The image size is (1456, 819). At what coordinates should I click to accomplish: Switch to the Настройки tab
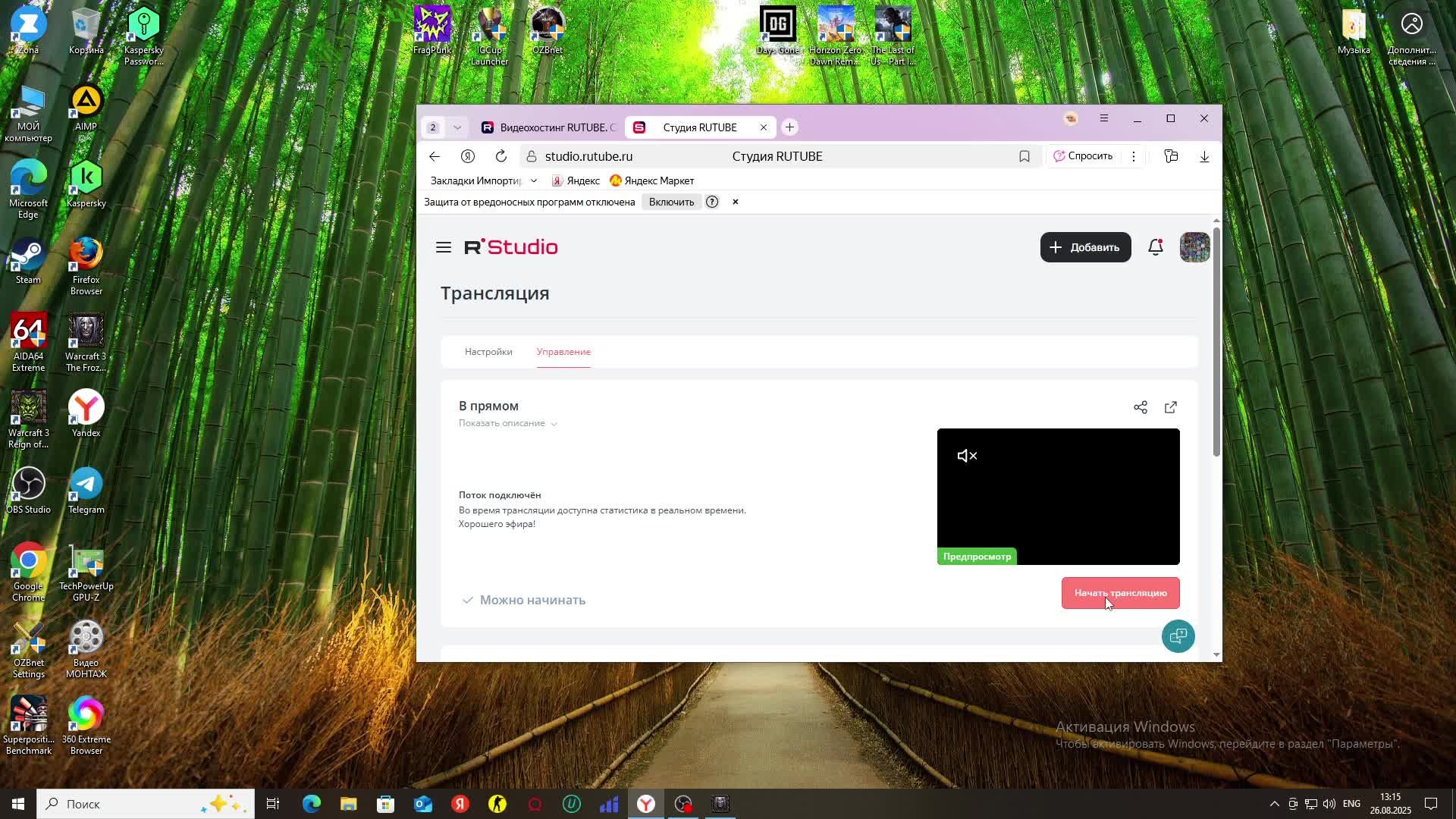click(488, 352)
